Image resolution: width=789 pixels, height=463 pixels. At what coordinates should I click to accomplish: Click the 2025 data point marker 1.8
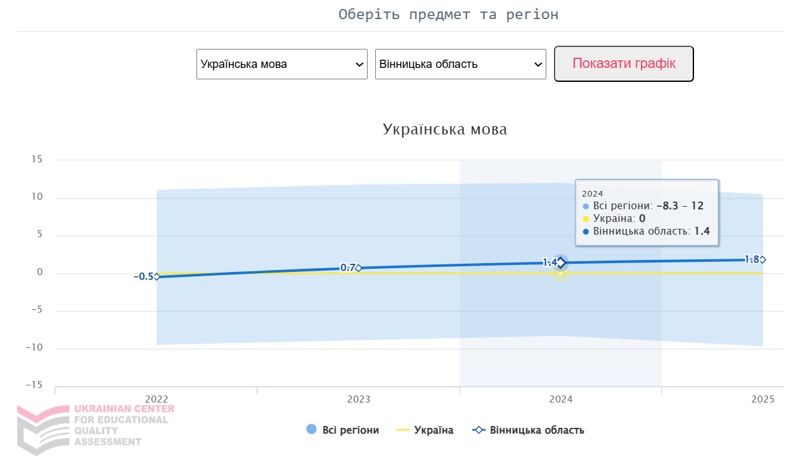click(x=762, y=260)
